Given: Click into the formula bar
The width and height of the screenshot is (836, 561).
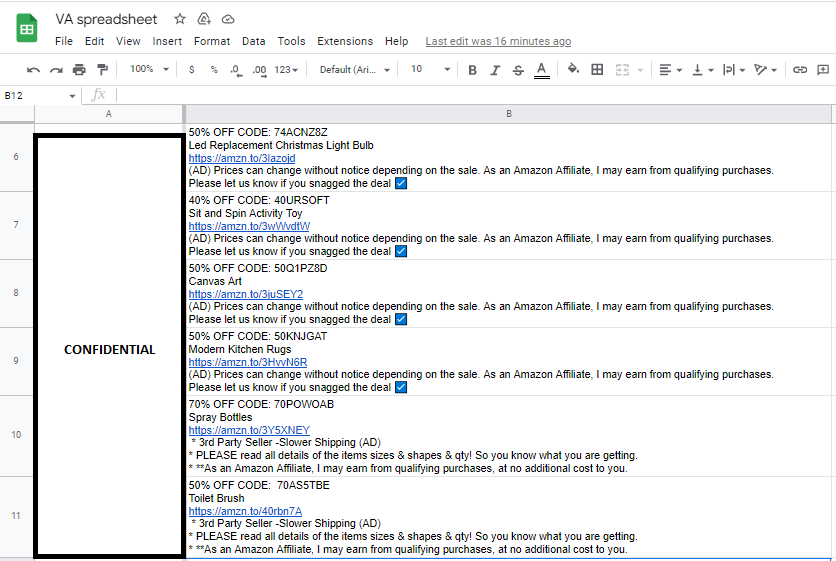Looking at the screenshot, I should [x=475, y=96].
